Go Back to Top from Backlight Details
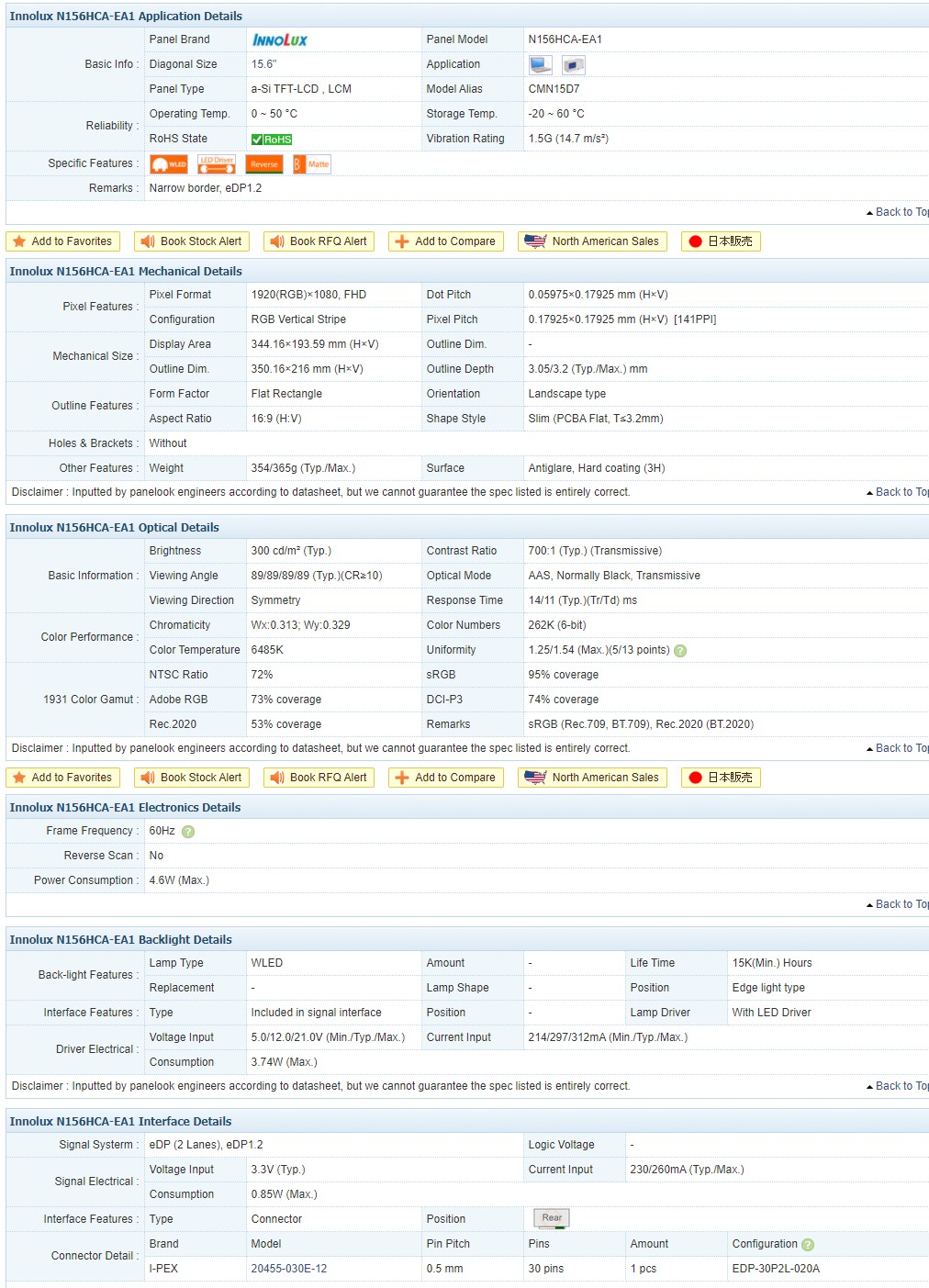Image resolution: width=929 pixels, height=1288 pixels. pos(898,1086)
